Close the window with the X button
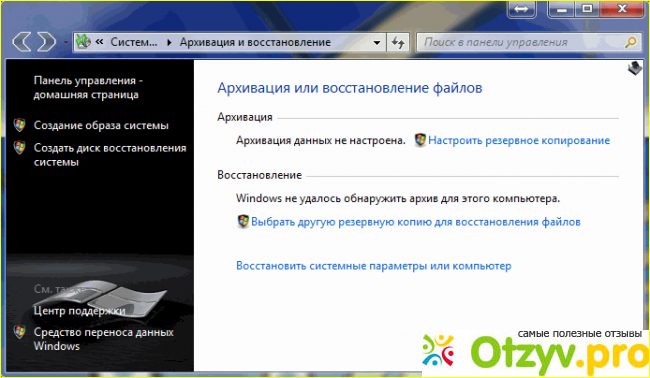650x378 pixels. (622, 9)
